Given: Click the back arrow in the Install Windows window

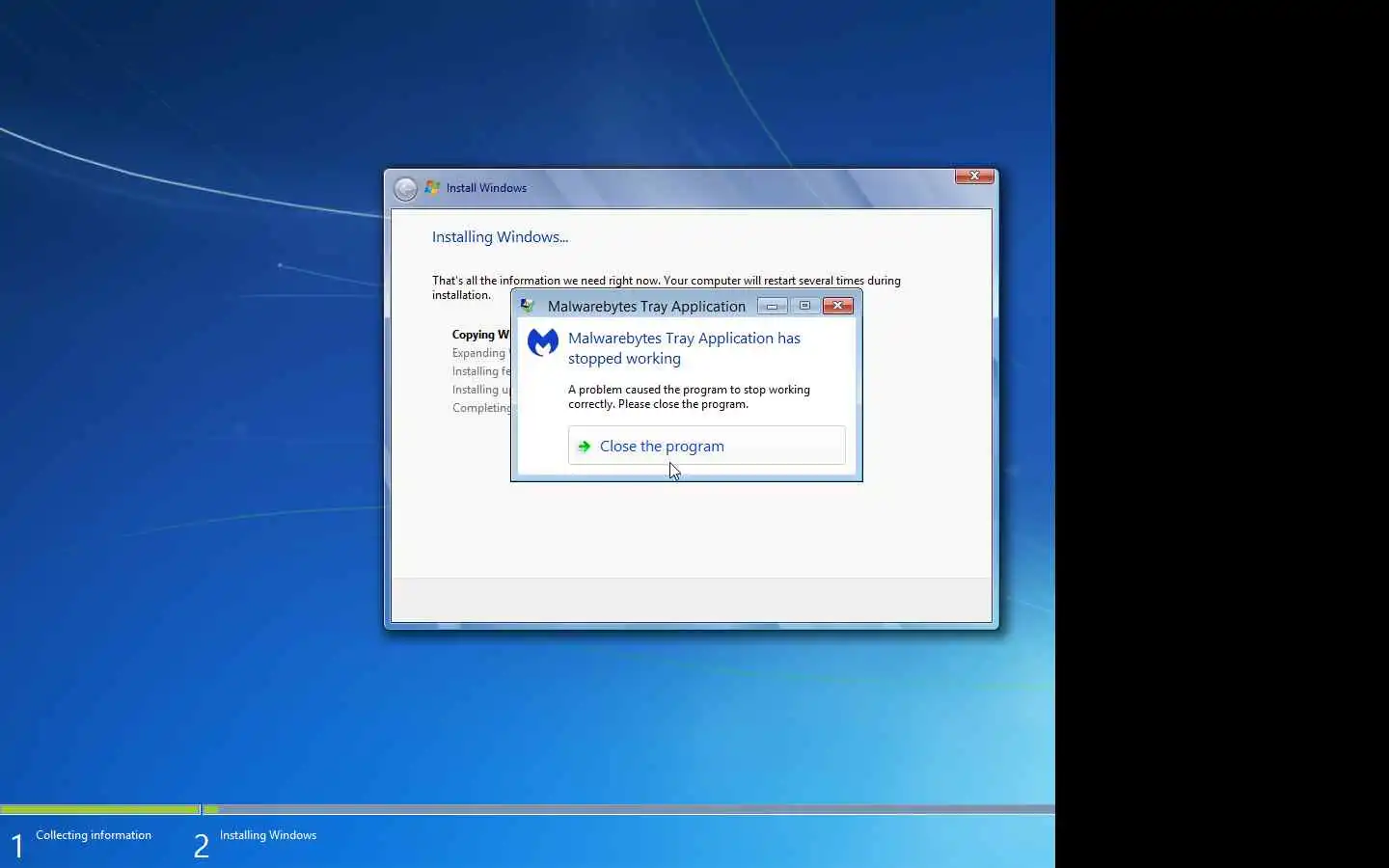Looking at the screenshot, I should click(406, 188).
